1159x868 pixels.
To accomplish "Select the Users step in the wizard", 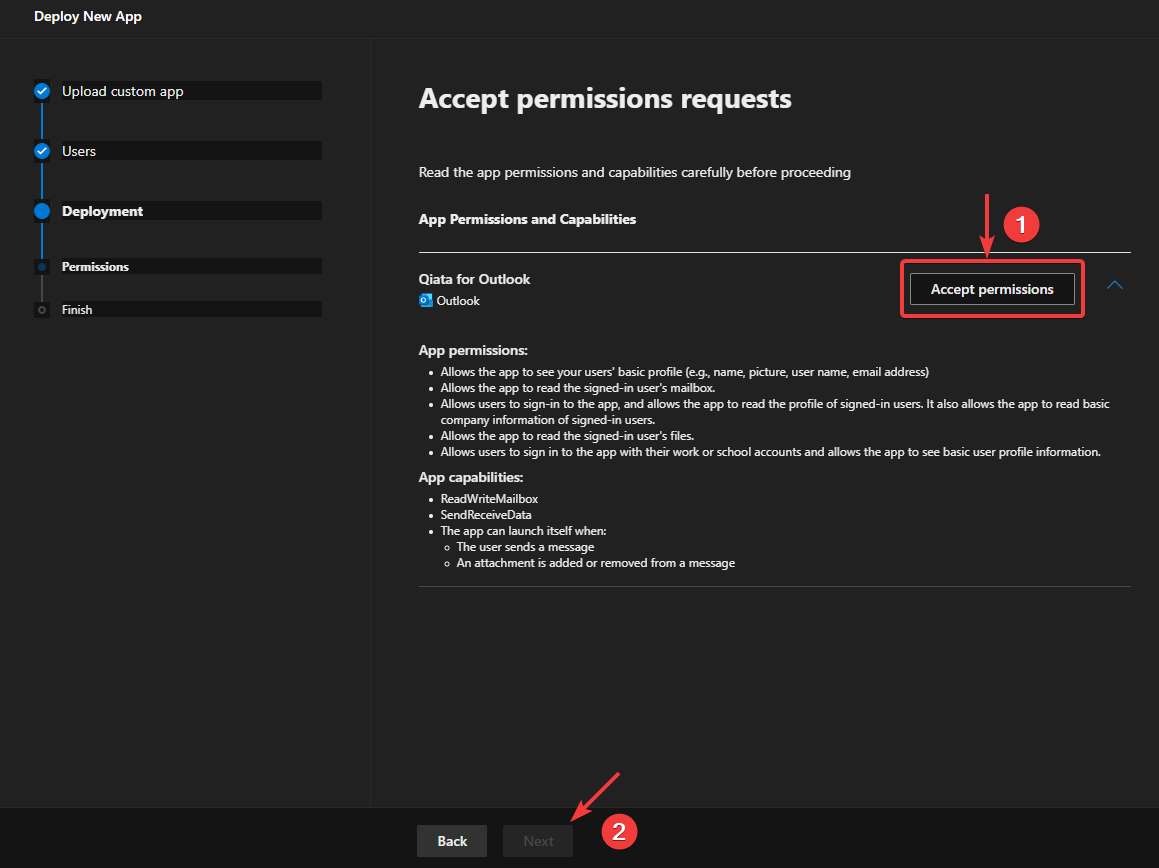I will [x=80, y=151].
